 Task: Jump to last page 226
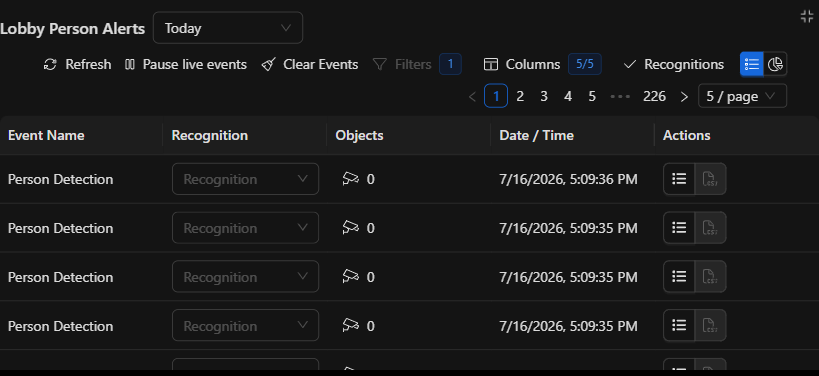[654, 97]
